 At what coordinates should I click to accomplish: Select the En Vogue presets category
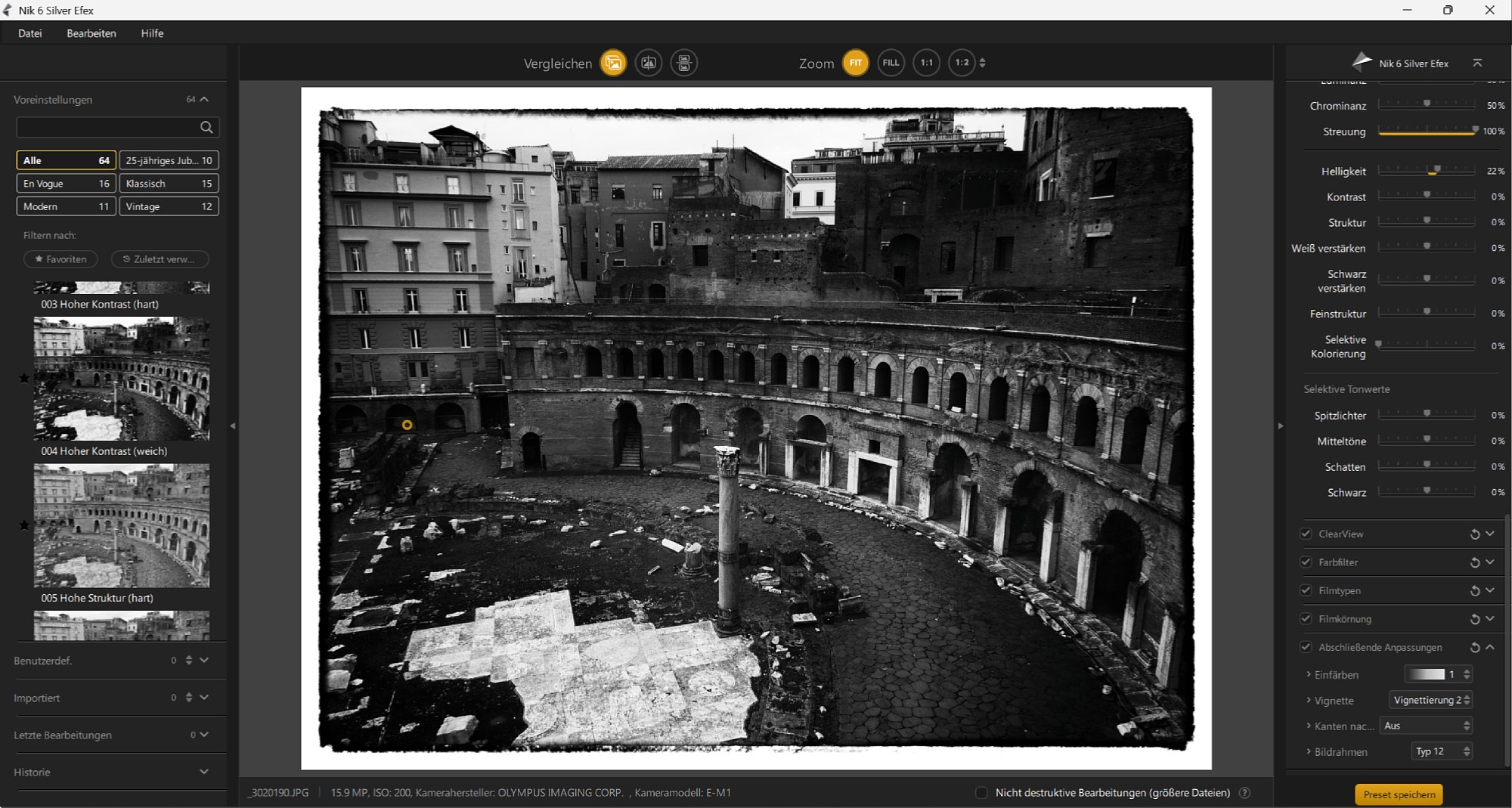click(67, 184)
